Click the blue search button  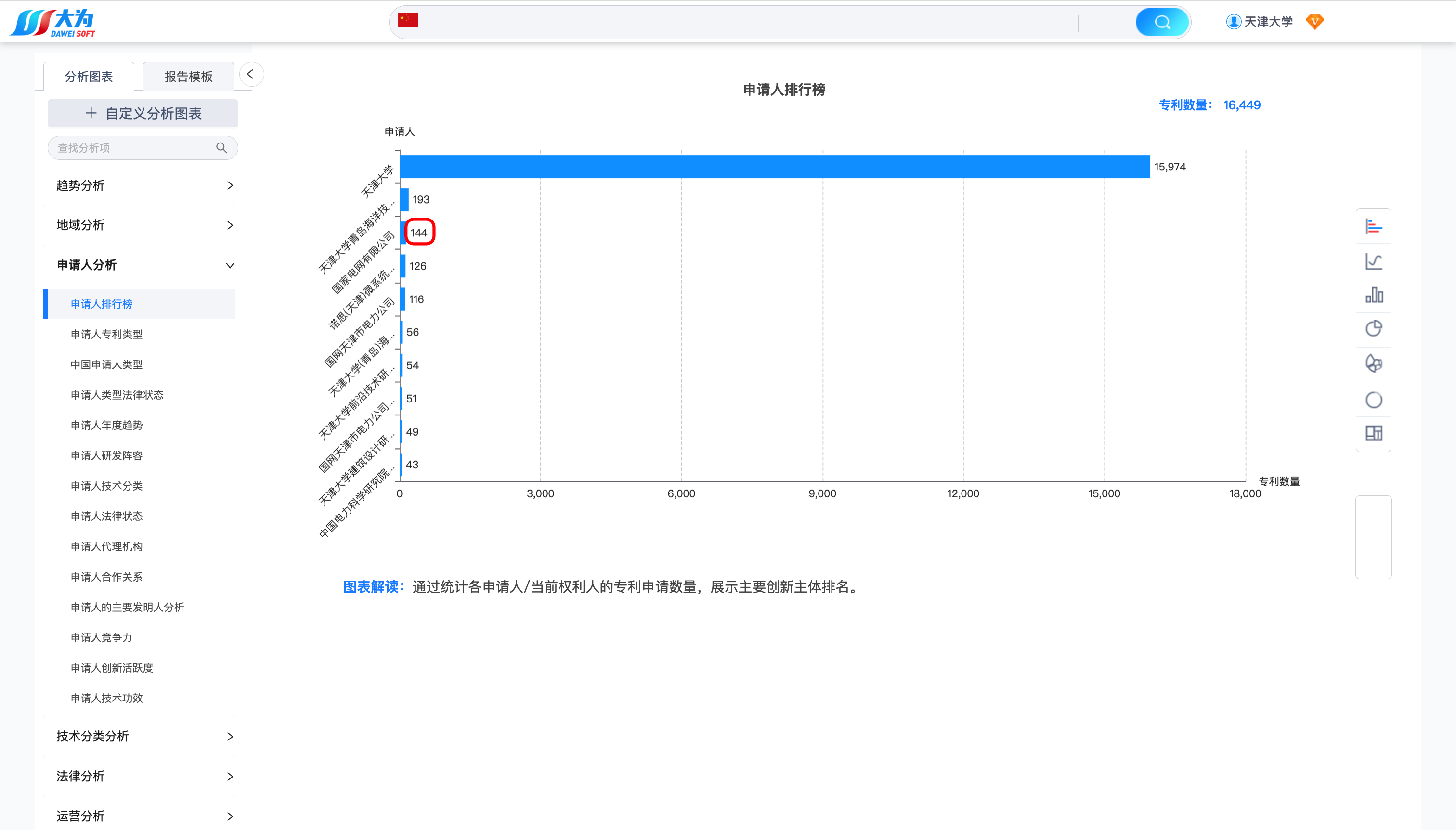1161,22
